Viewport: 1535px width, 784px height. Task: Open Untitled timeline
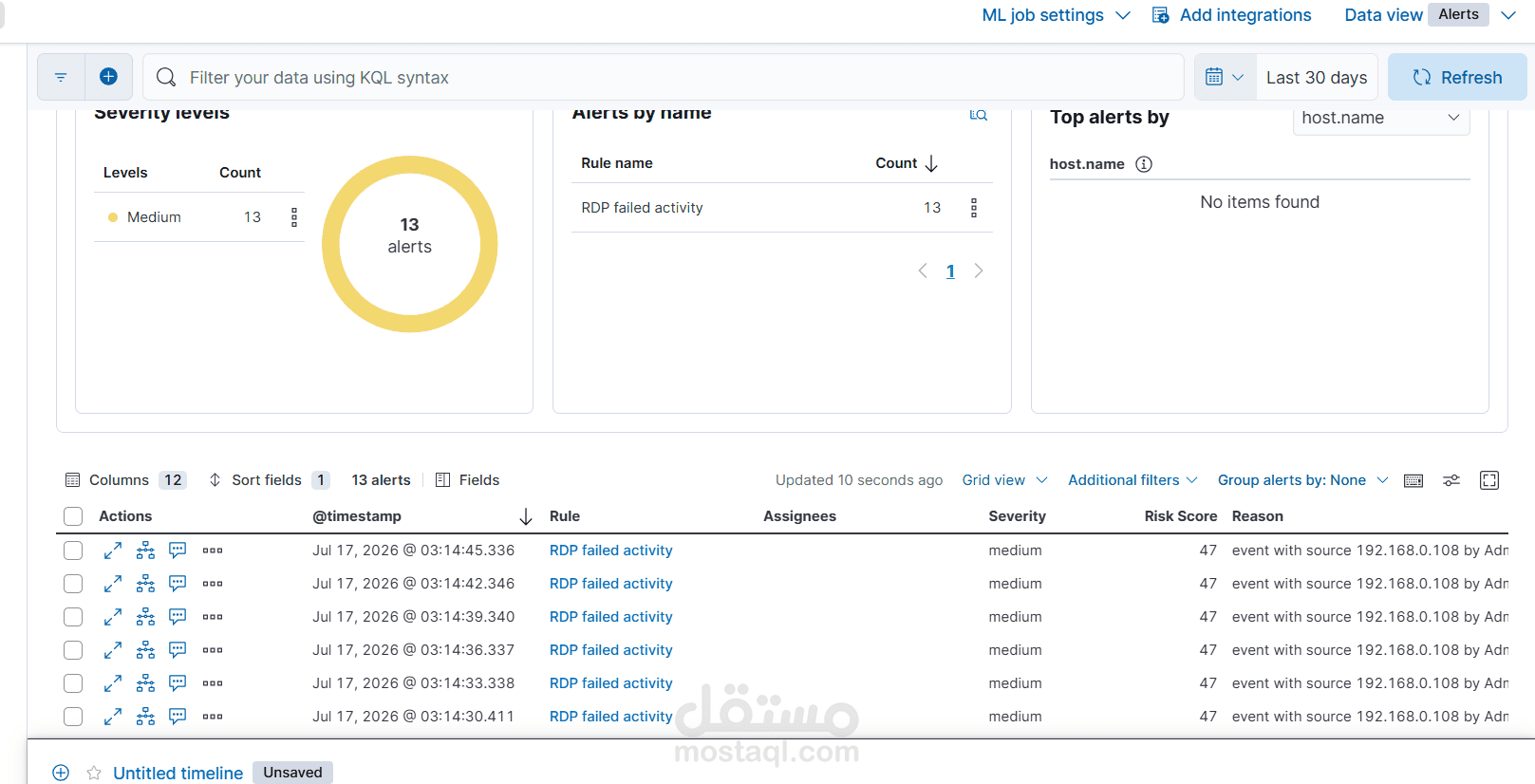click(178, 773)
